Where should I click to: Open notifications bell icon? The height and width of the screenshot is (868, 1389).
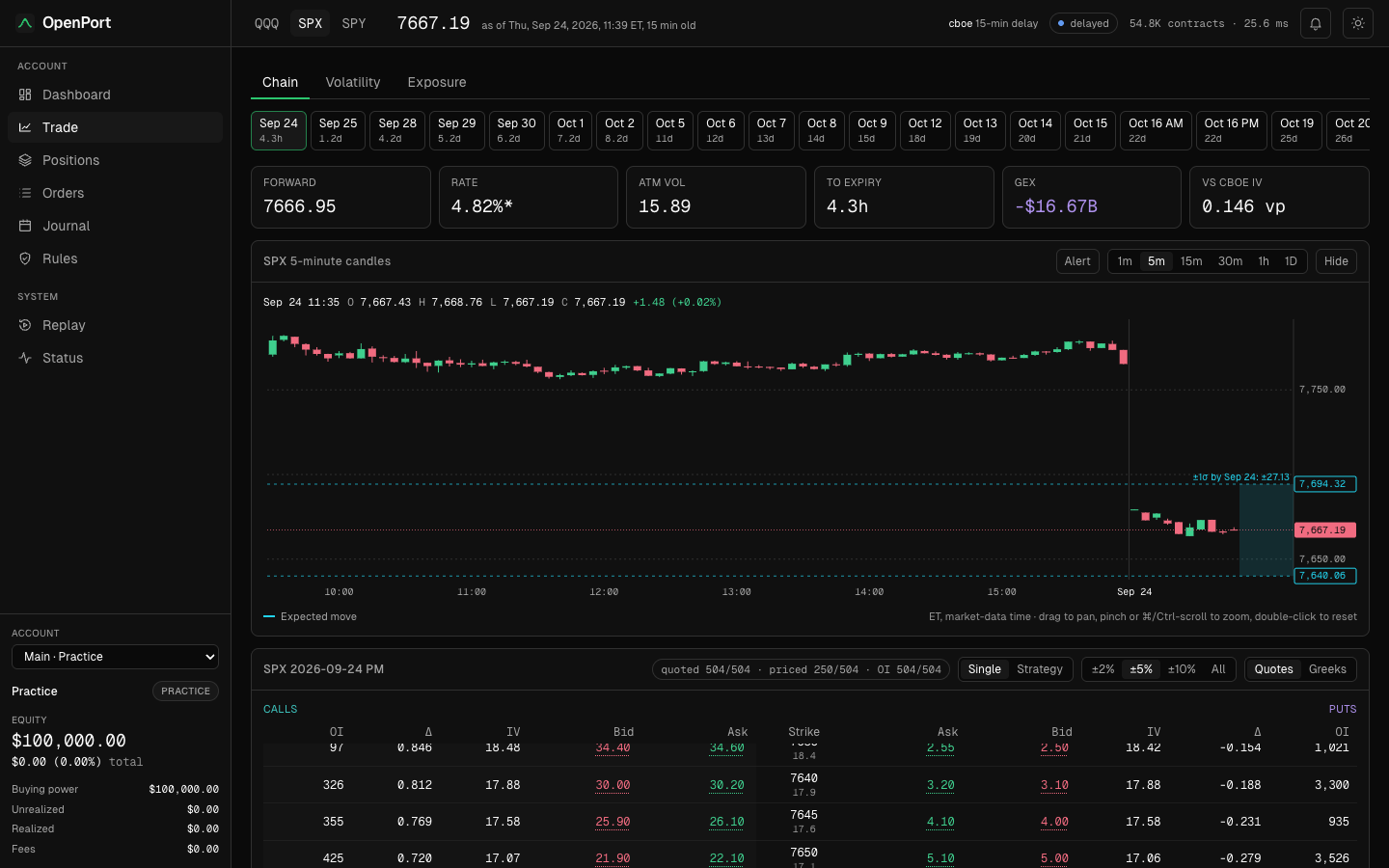tap(1316, 23)
